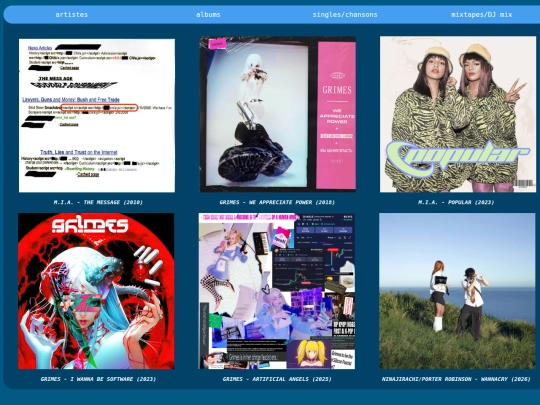Click caption "M.I.A. - POPULAR (2023)"
The width and height of the screenshot is (540, 405).
456,202
